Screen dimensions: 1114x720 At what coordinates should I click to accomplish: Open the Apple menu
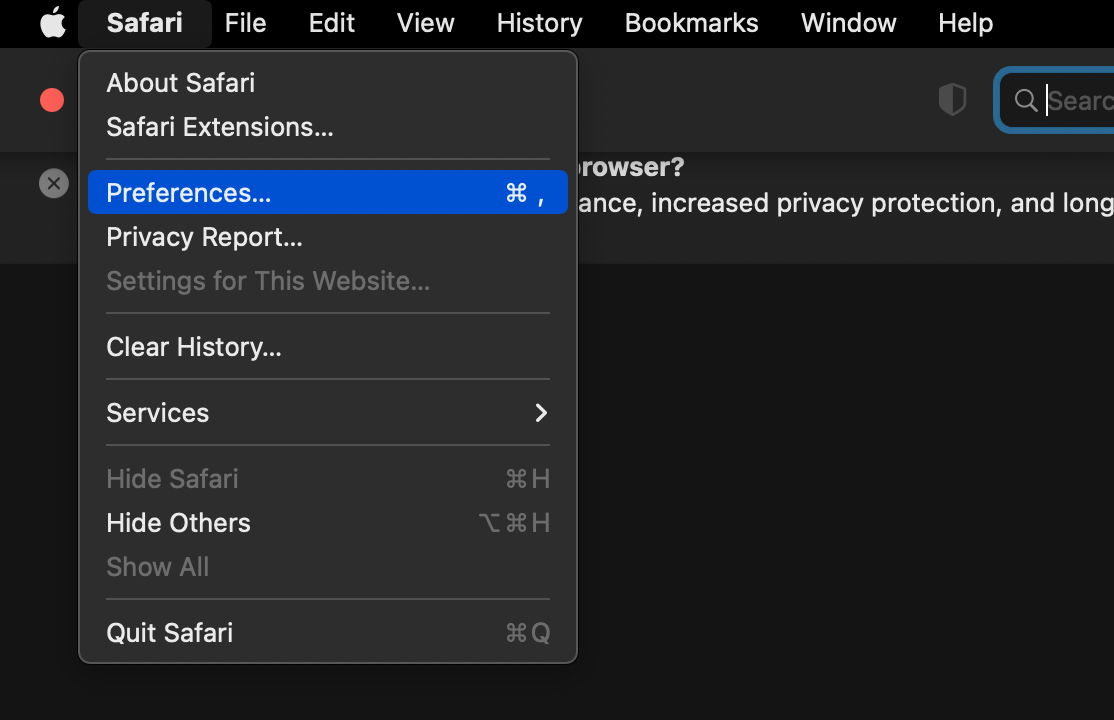click(x=53, y=23)
